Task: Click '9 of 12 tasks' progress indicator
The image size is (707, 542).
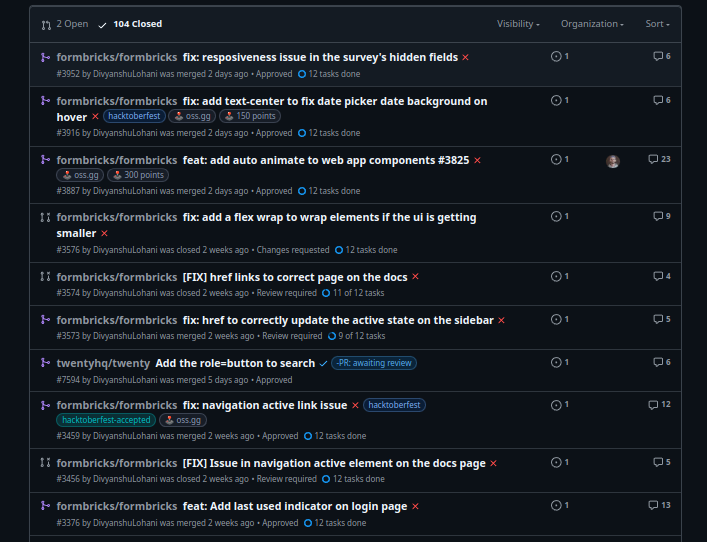Action: coord(357,336)
